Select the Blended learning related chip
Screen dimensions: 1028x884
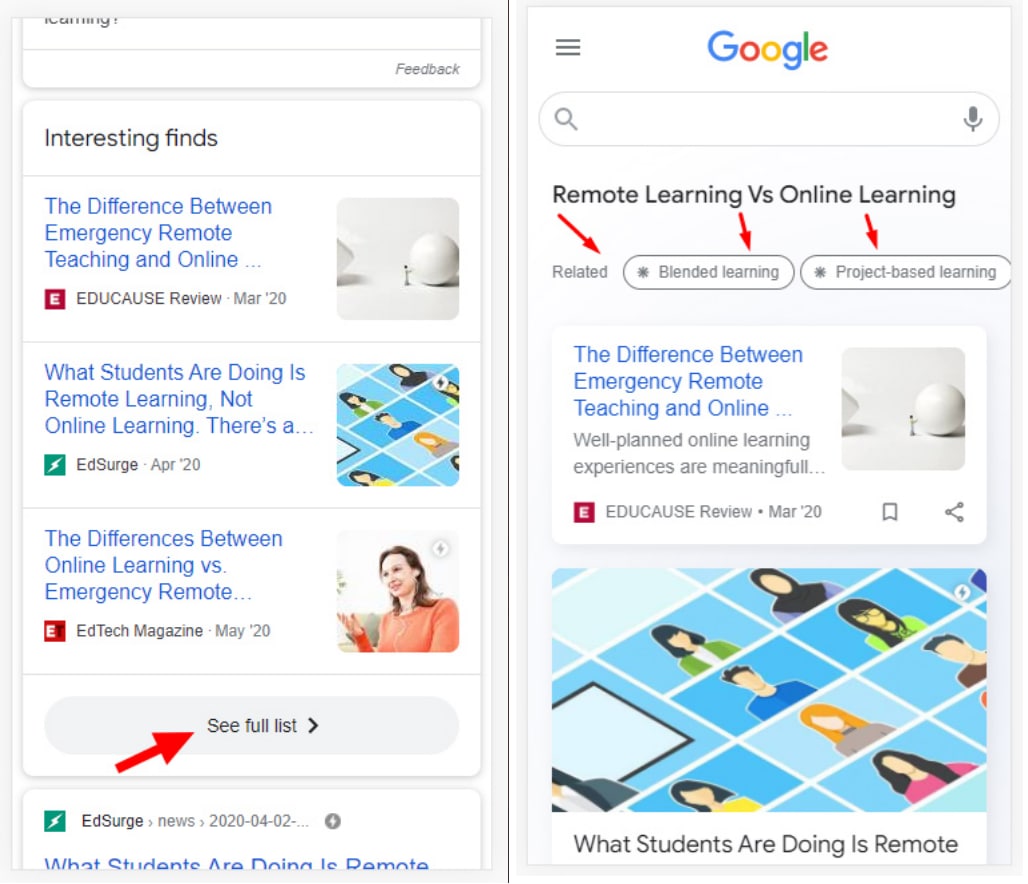click(x=711, y=273)
